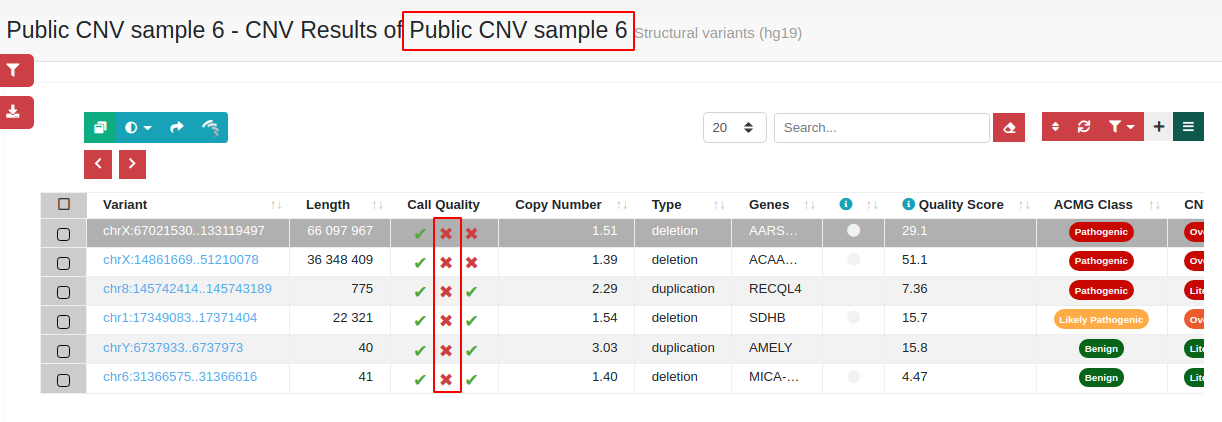Open variant link chr1:17349083..17371404
The width and height of the screenshot is (1222, 422).
(x=180, y=318)
